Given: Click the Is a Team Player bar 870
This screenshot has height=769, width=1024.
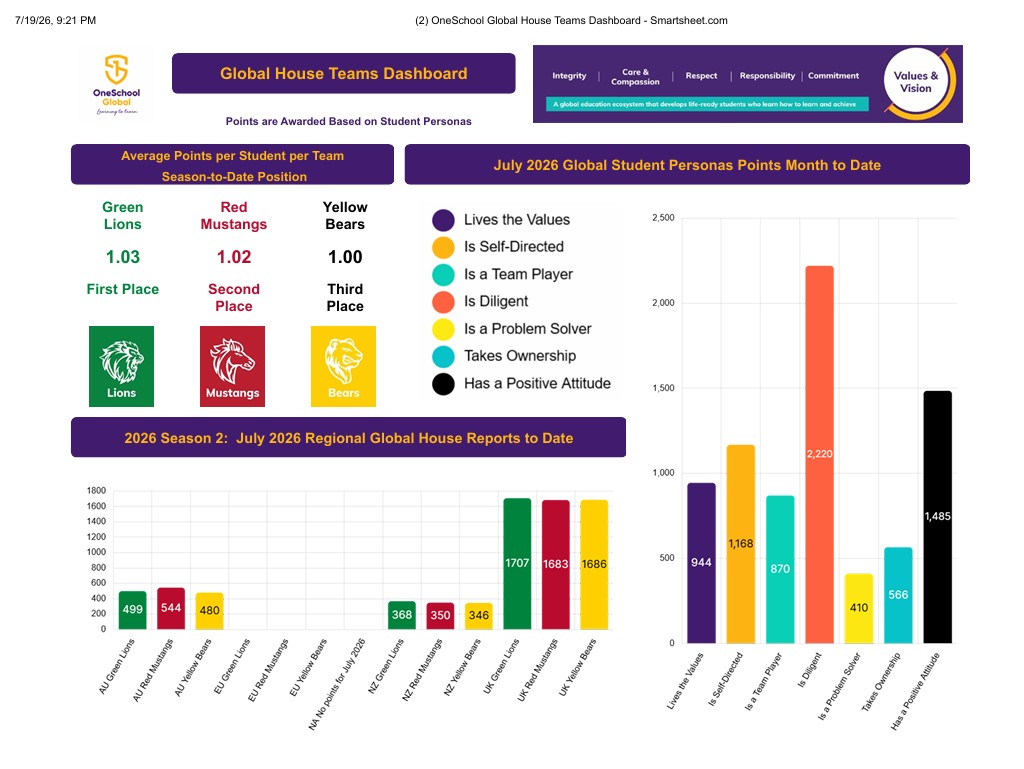Looking at the screenshot, I should 780,569.
